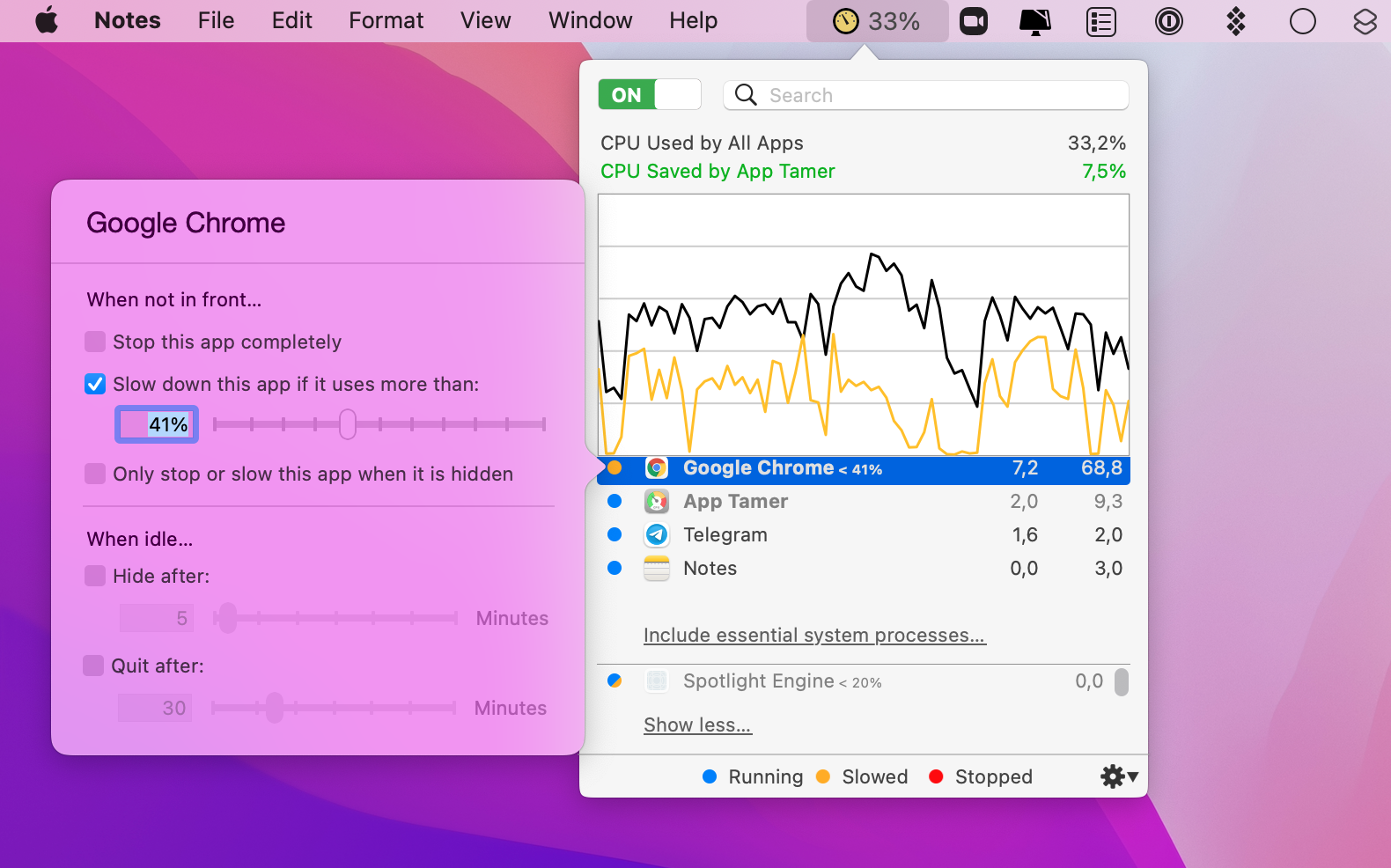The image size is (1391, 868).
Task: Click the circle menu bar icon
Action: click(x=1303, y=21)
